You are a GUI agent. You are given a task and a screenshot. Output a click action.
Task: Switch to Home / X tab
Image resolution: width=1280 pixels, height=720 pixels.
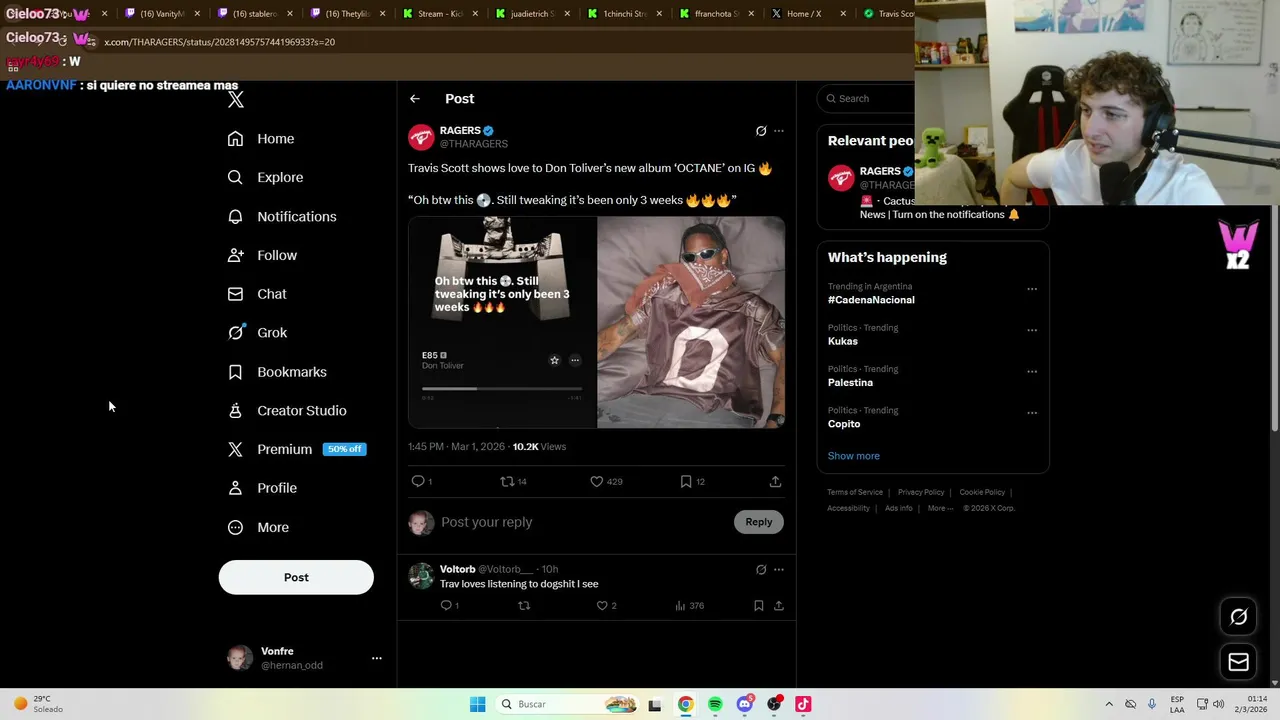point(807,14)
